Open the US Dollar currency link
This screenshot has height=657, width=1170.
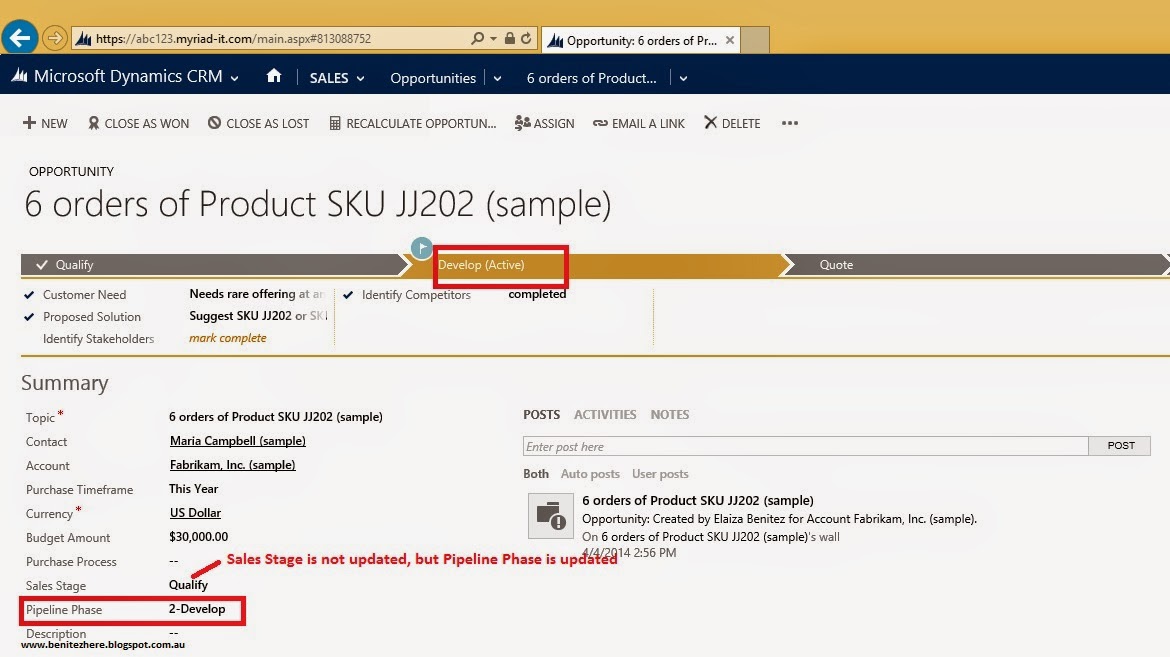click(x=195, y=513)
